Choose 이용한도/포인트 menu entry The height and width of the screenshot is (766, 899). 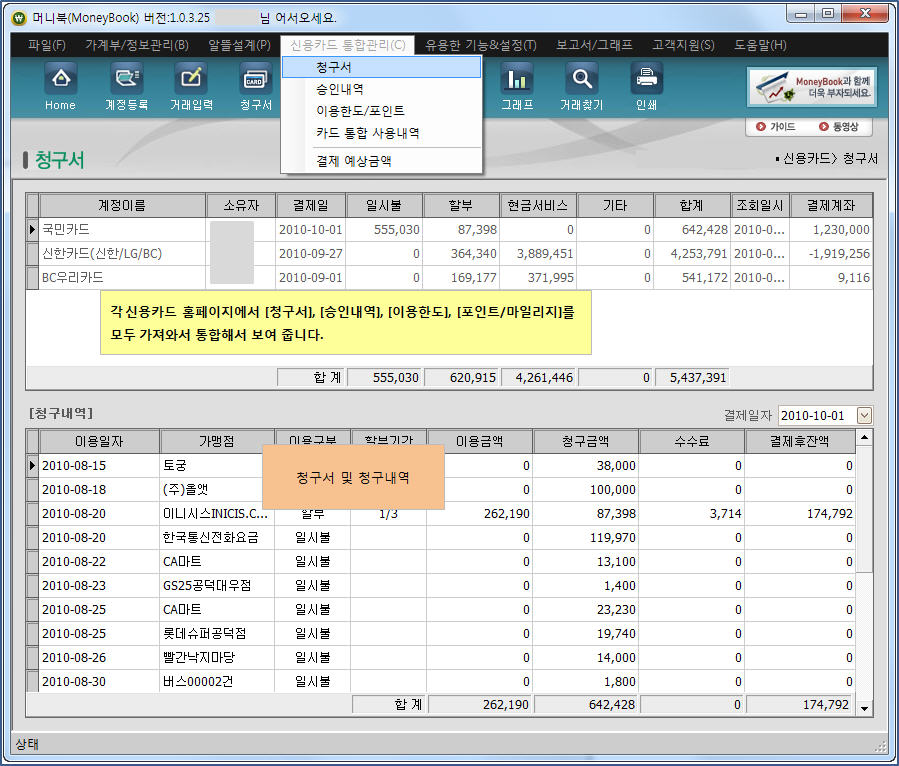click(360, 111)
